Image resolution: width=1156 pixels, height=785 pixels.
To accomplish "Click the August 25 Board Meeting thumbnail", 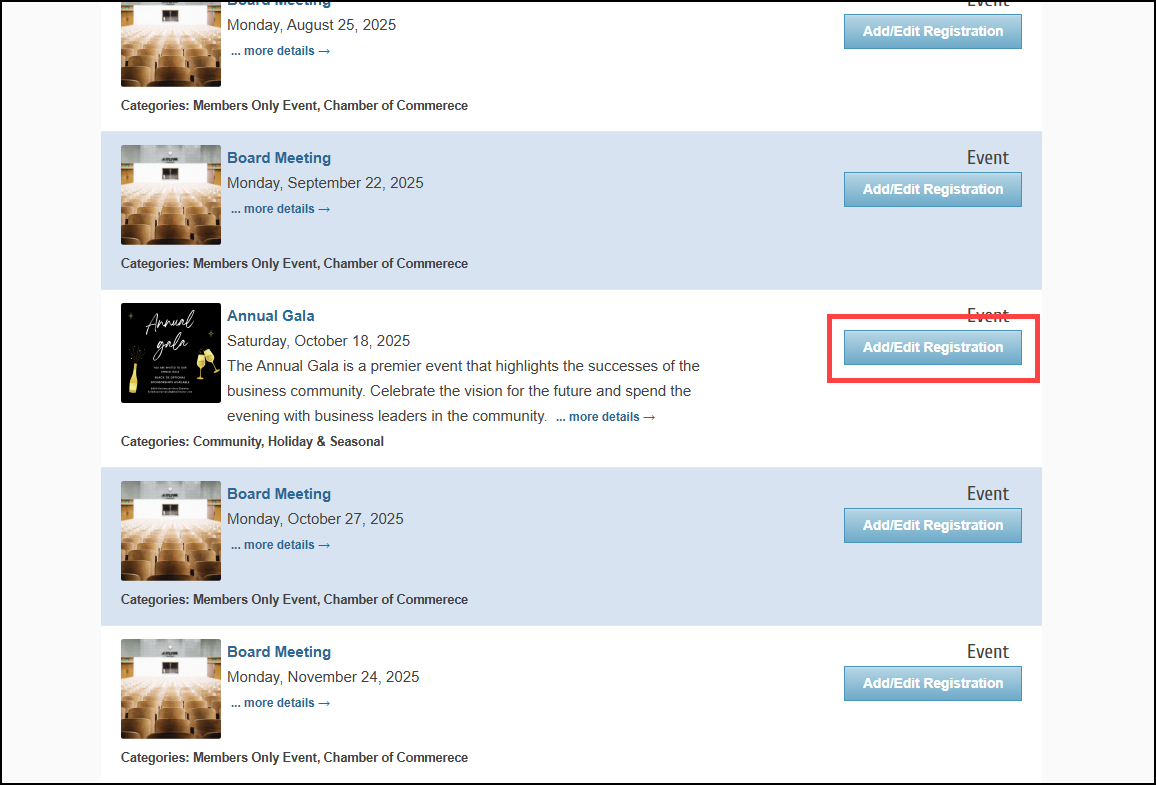I will coord(171,44).
